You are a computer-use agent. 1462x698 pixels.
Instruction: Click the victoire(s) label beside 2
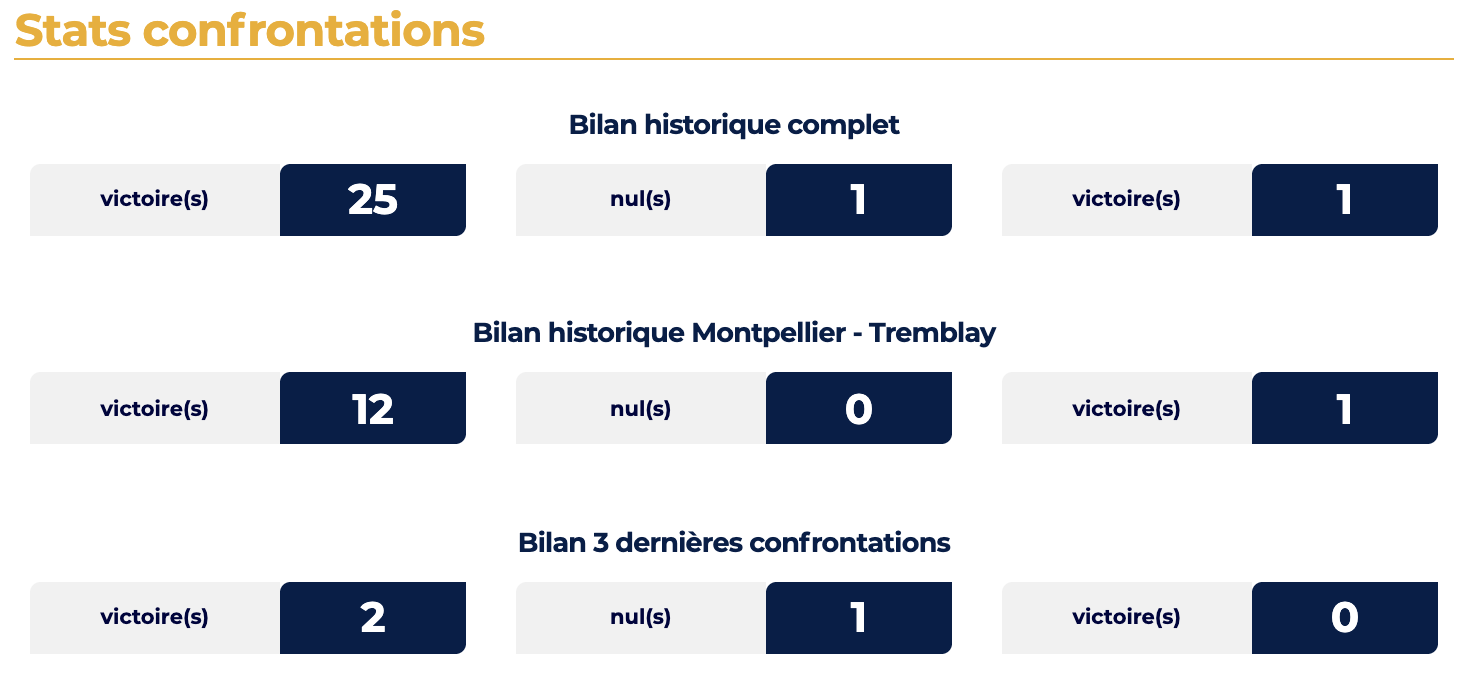154,617
